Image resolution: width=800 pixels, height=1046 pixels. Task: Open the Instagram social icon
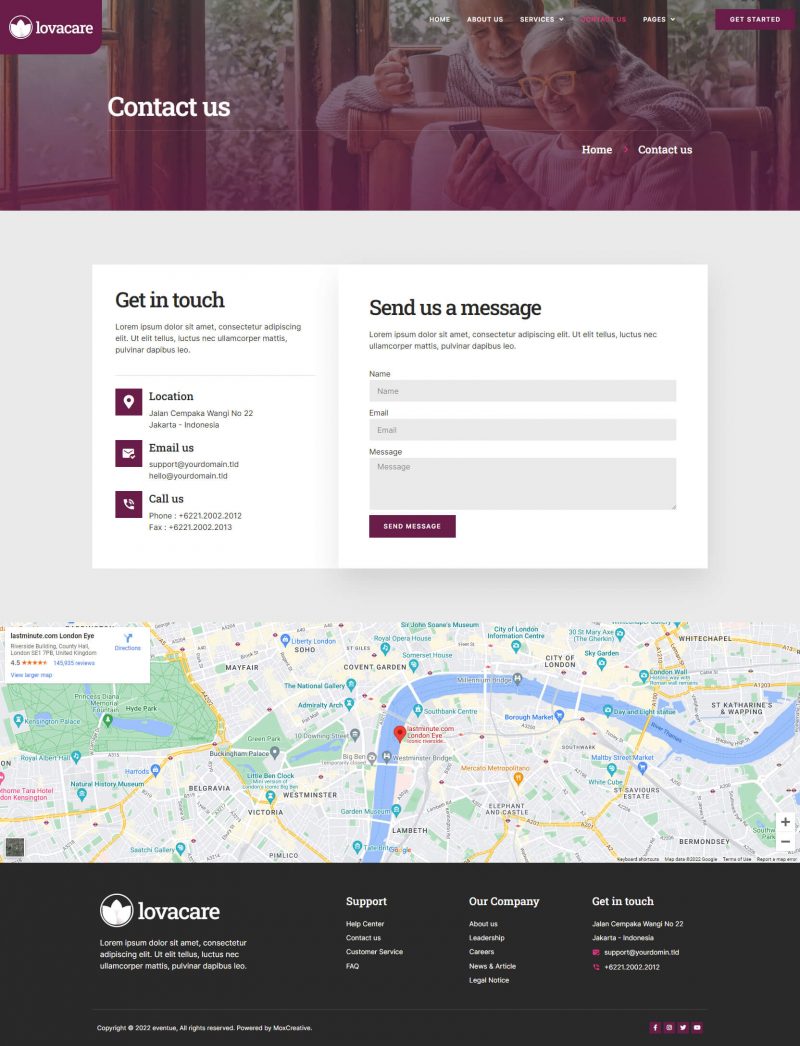pos(669,1027)
